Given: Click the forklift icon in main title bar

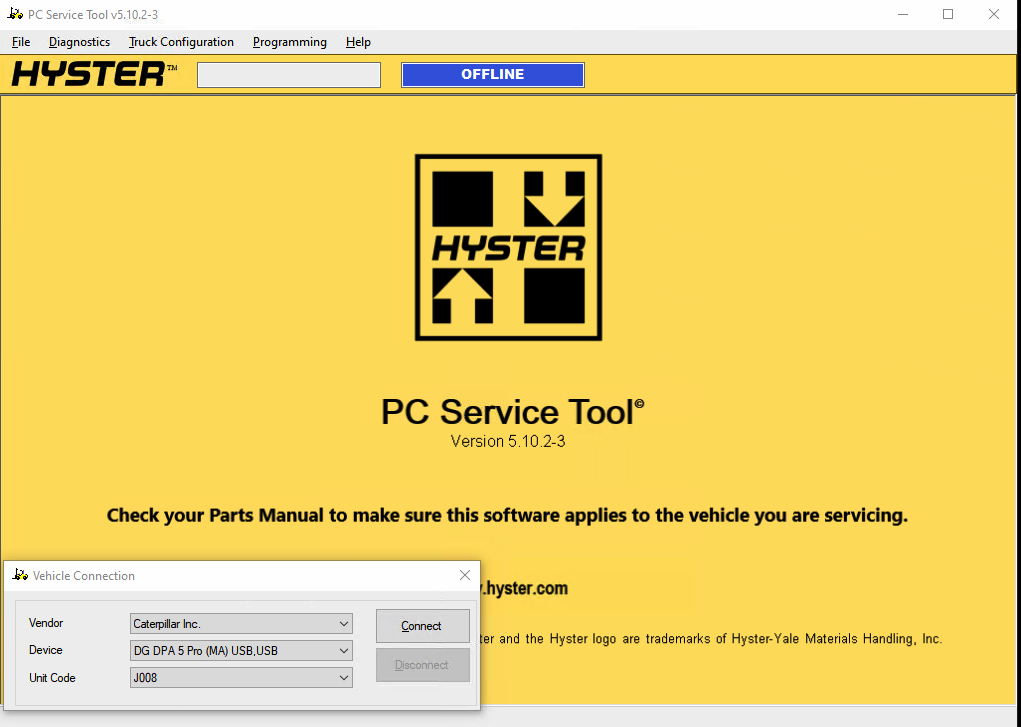Looking at the screenshot, I should [15, 14].
